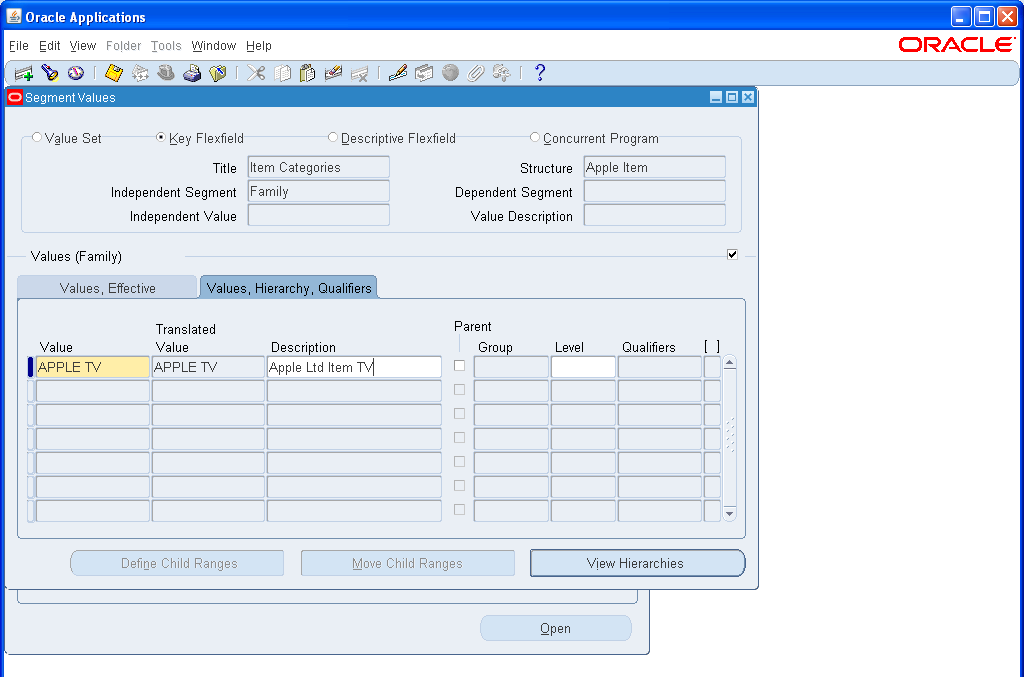Copy the record using the Copy icon

285,72
